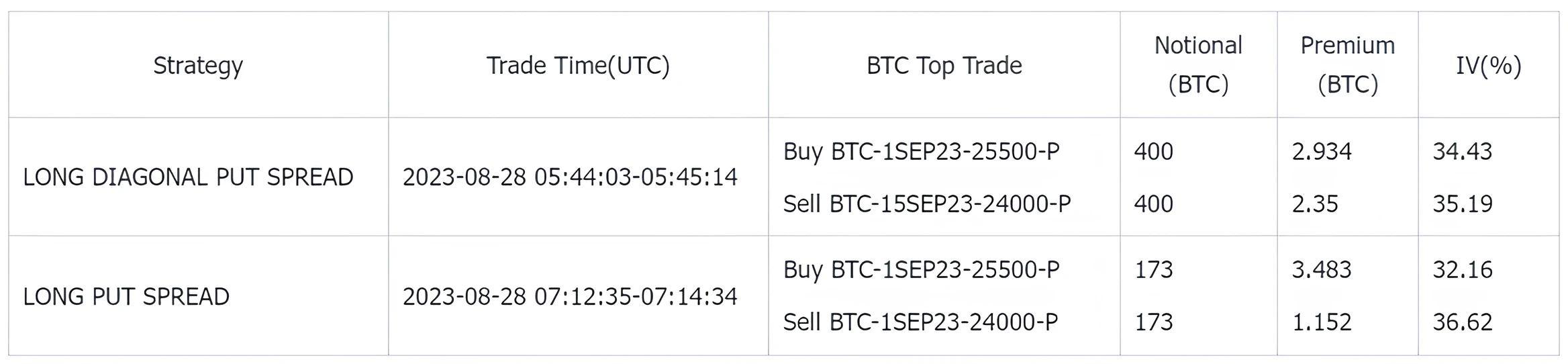Screen dimensions: 1568x364
Task: Select Sell BTC-1SEP23-24000-P entry
Action: [x=920, y=322]
